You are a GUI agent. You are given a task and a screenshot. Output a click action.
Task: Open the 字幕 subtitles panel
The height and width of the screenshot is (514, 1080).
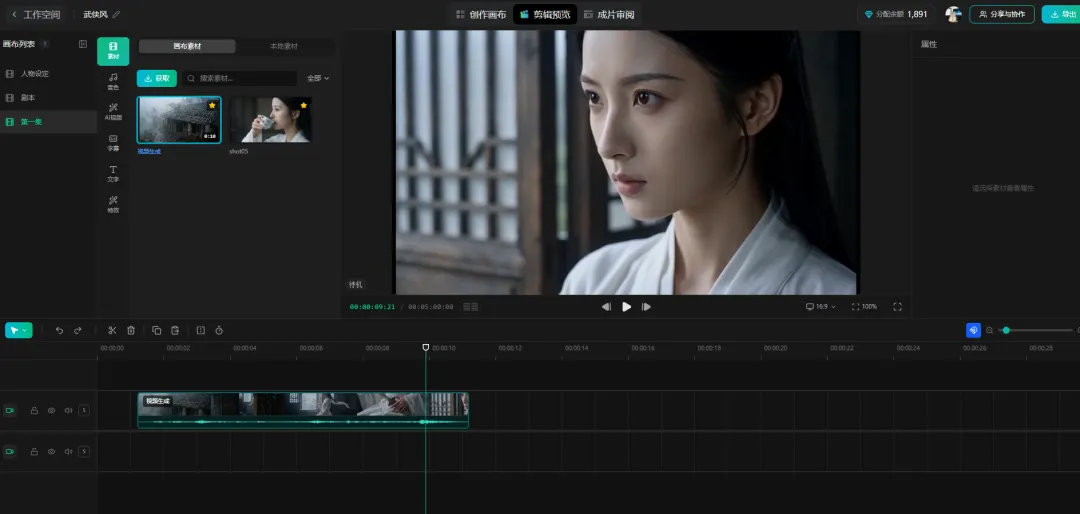[x=113, y=143]
